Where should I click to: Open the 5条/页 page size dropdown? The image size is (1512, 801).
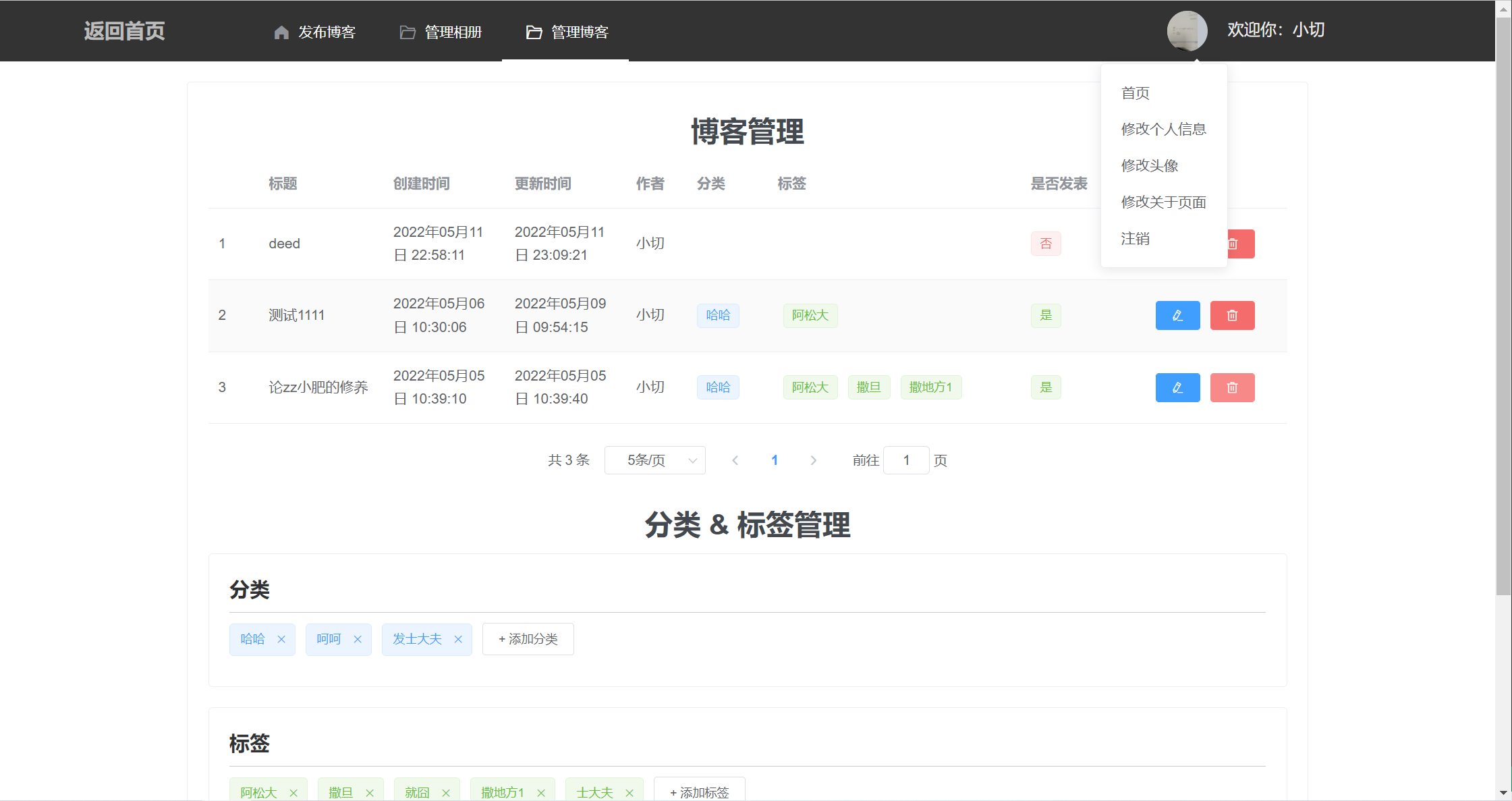pos(655,460)
